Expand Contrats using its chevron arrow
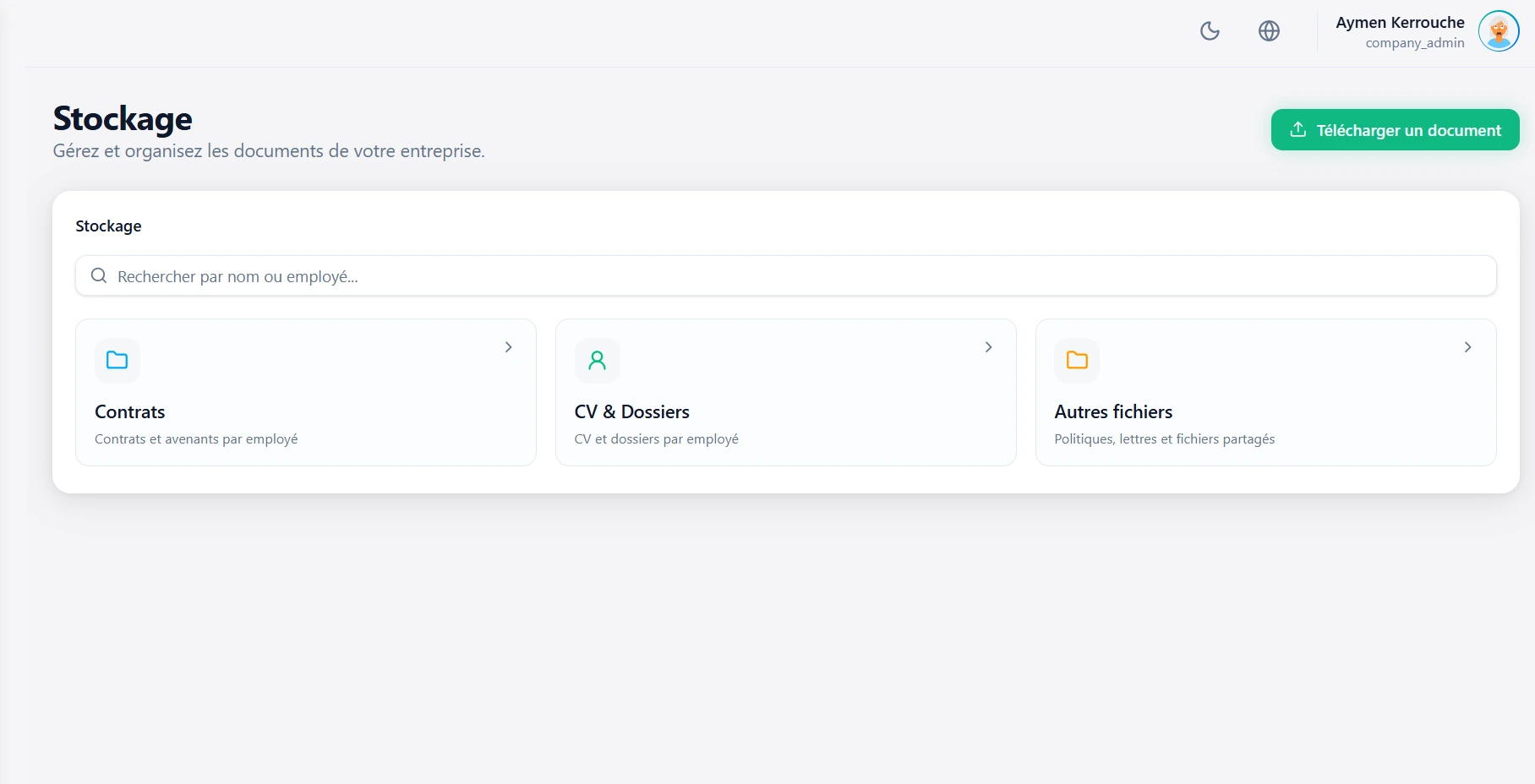The height and width of the screenshot is (784, 1535). click(x=508, y=347)
